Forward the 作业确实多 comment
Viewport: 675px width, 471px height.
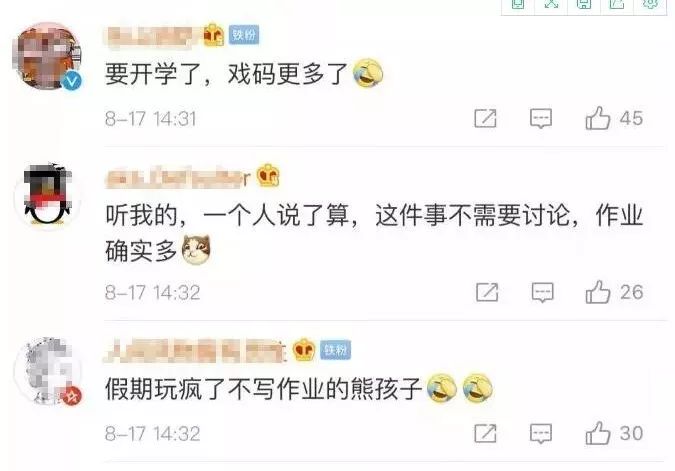487,292
